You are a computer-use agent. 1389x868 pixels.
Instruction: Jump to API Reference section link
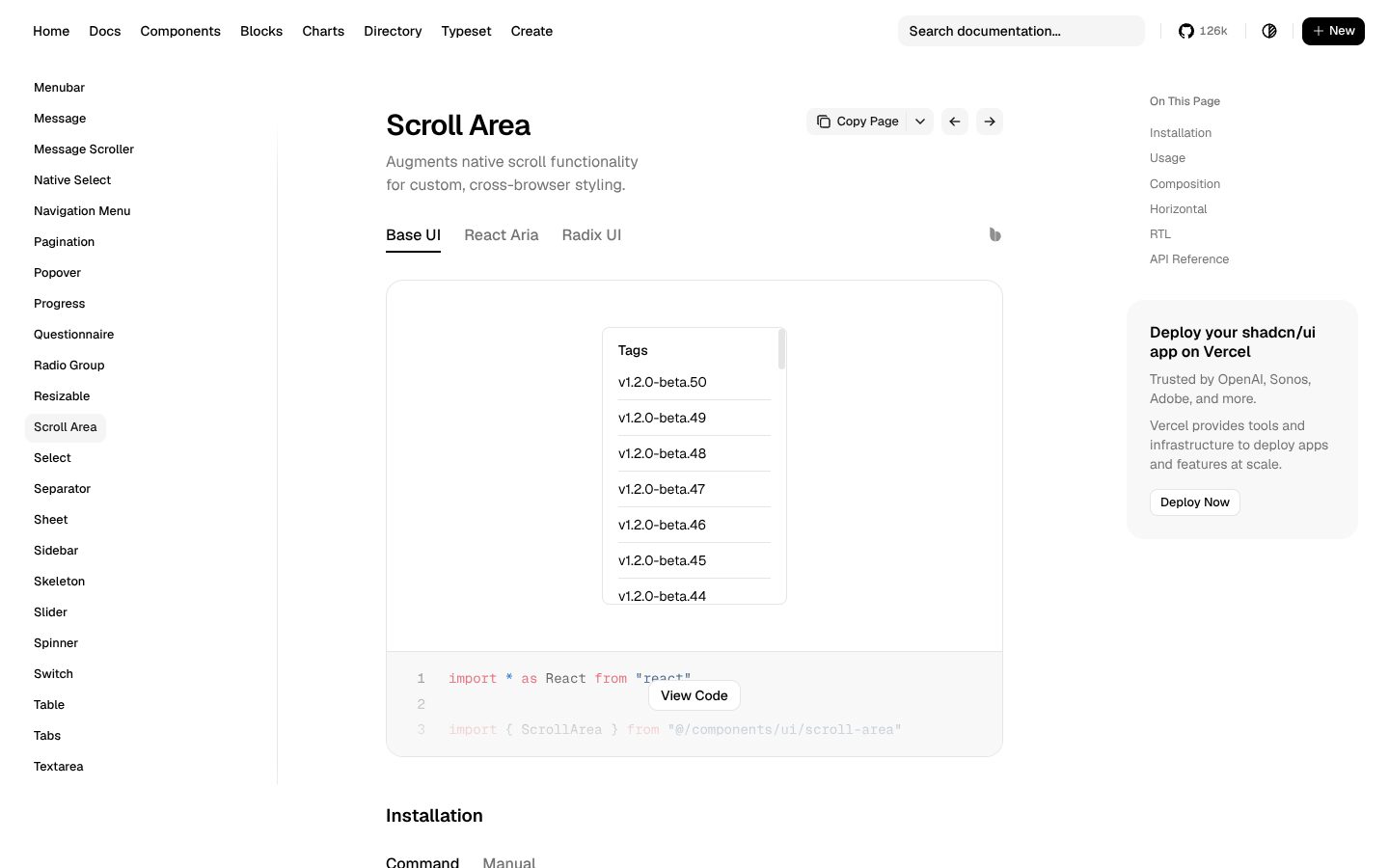coord(1189,259)
